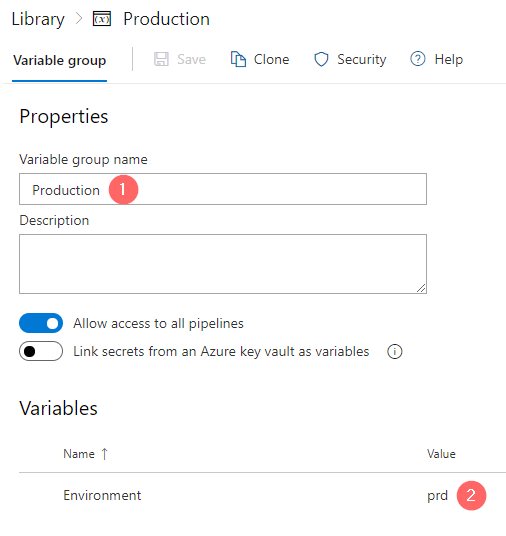This screenshot has width=506, height=536.
Task: Select the Variable group tab
Action: (x=59, y=61)
